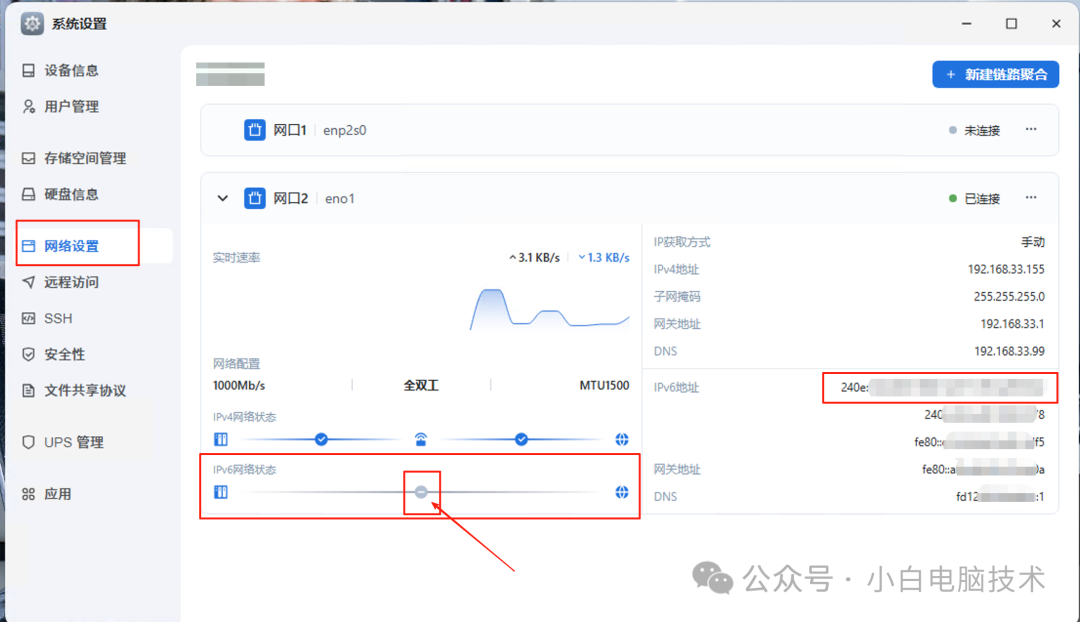
Task: Click the 存储空间管理 icon
Action: (28, 158)
